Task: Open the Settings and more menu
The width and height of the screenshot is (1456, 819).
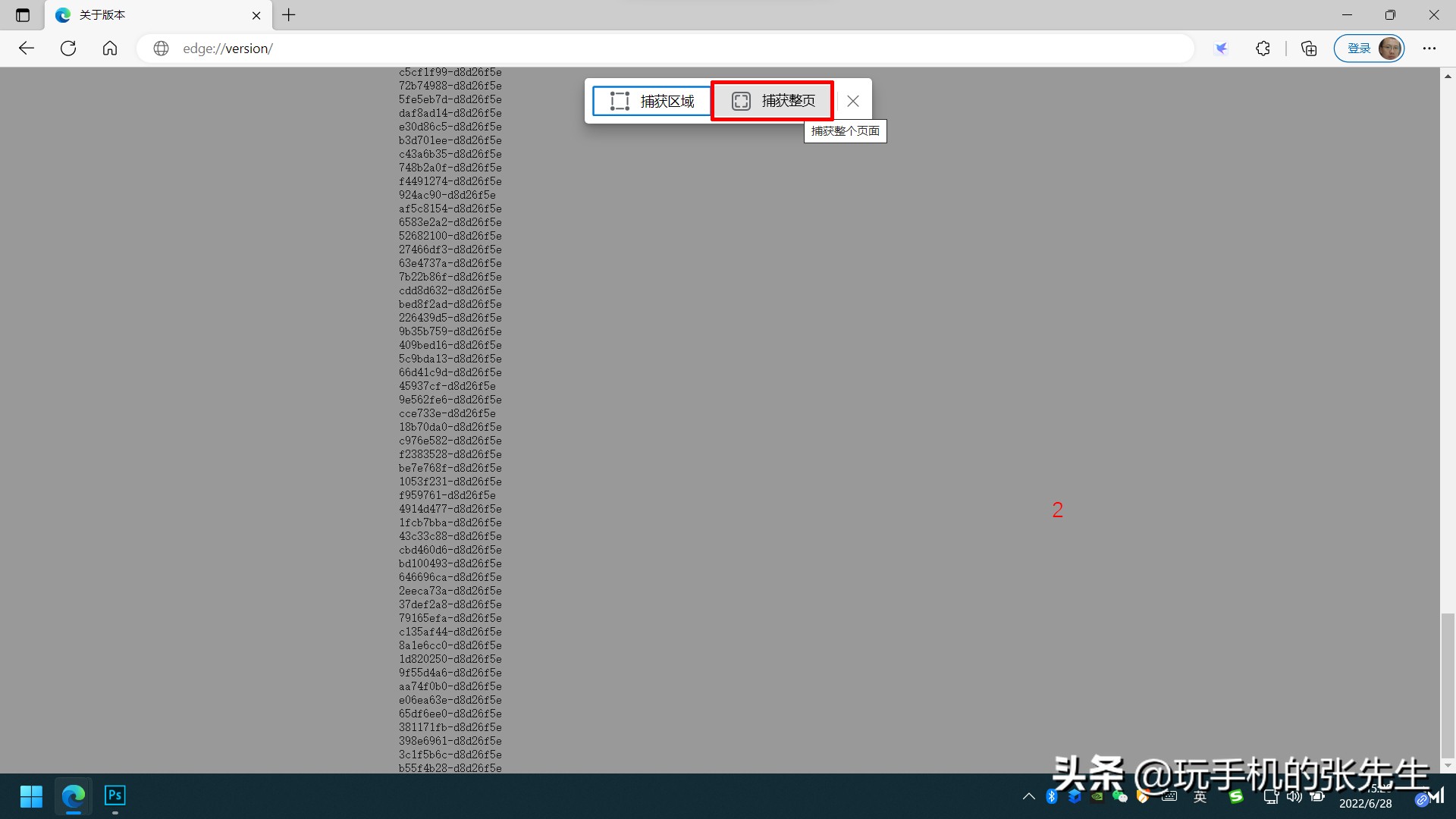Action: (x=1429, y=49)
